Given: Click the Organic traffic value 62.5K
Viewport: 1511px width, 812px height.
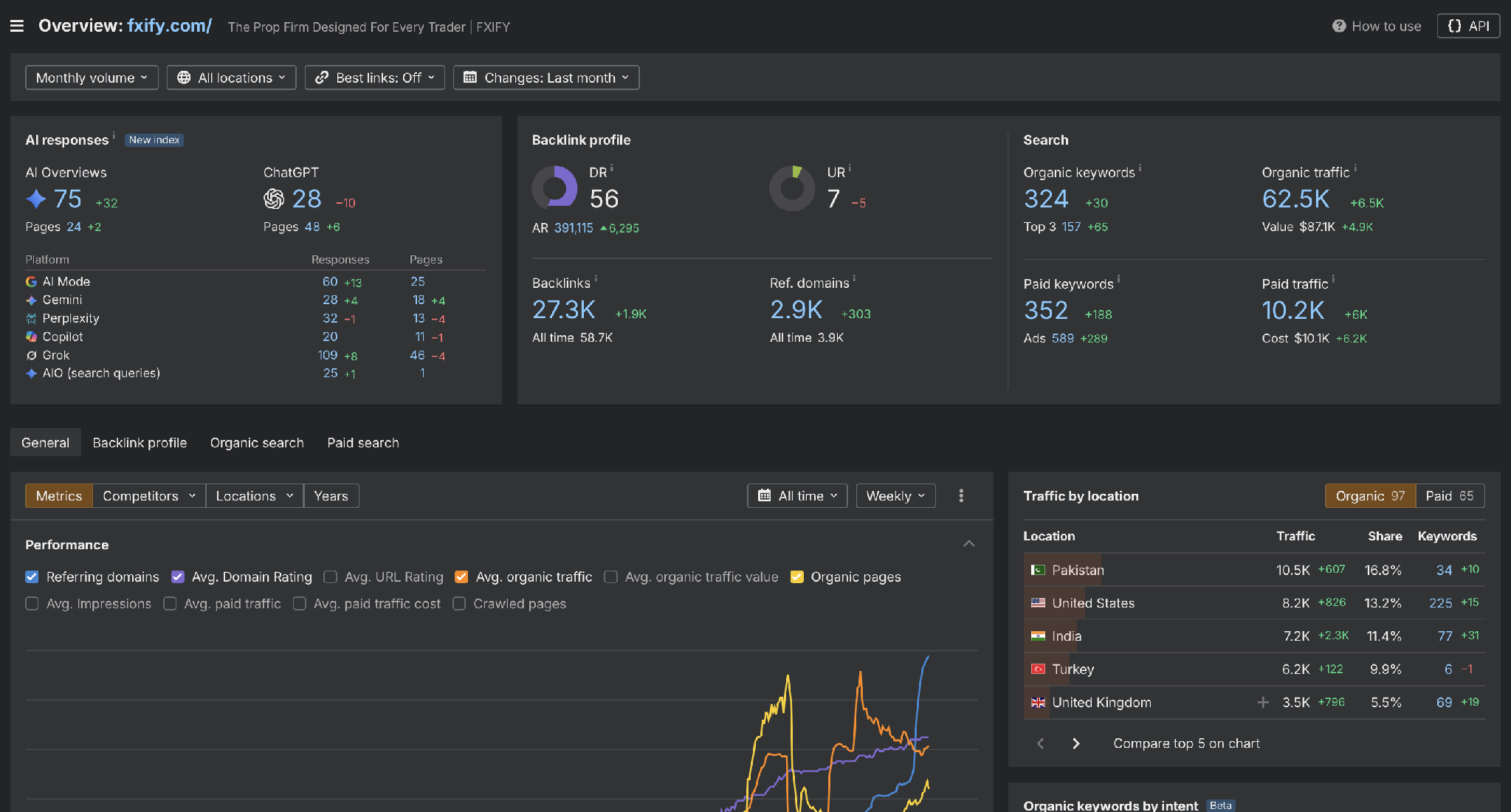Looking at the screenshot, I should pos(1295,199).
